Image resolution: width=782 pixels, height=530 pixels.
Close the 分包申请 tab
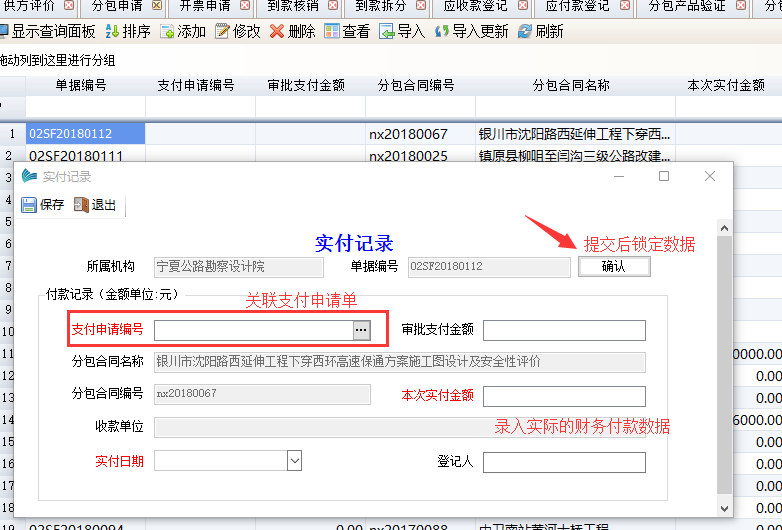pos(157,5)
